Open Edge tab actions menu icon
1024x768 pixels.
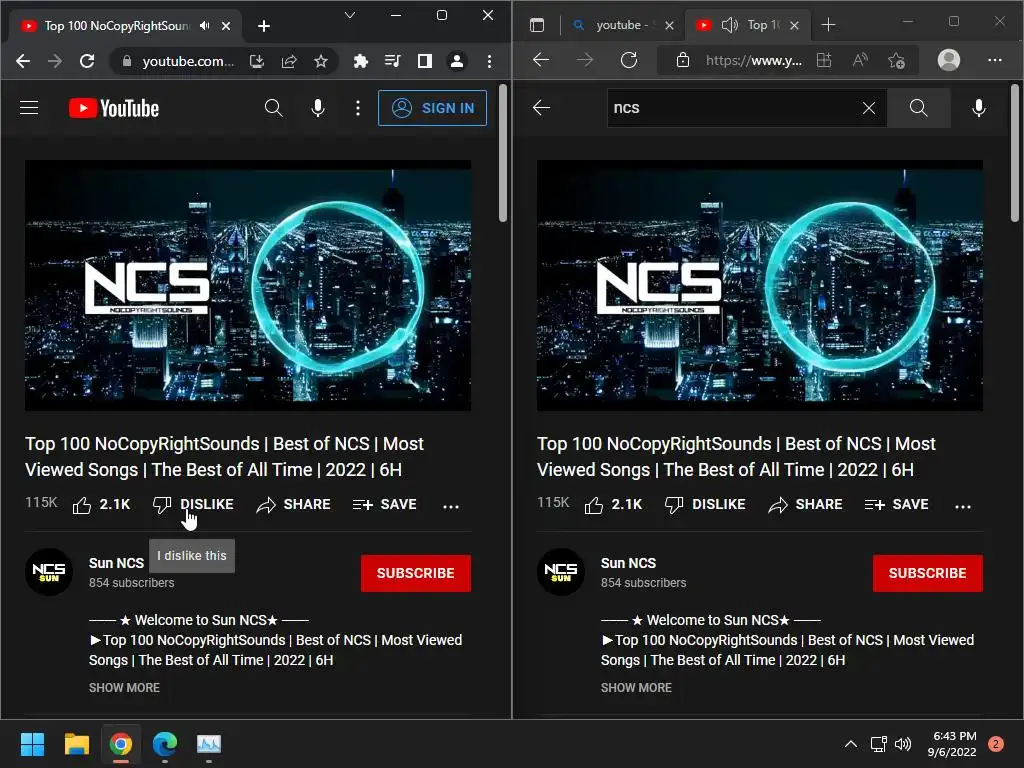click(537, 25)
